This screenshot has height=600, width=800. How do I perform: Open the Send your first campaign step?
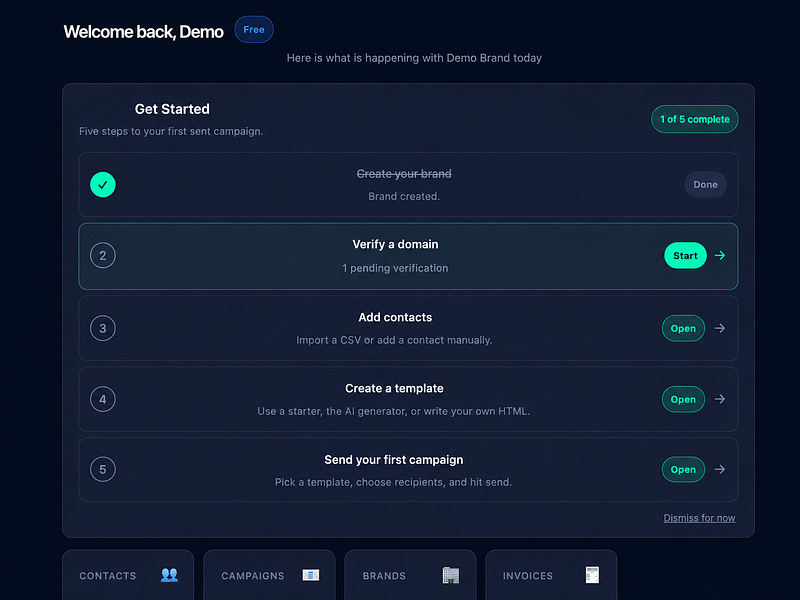tap(683, 469)
